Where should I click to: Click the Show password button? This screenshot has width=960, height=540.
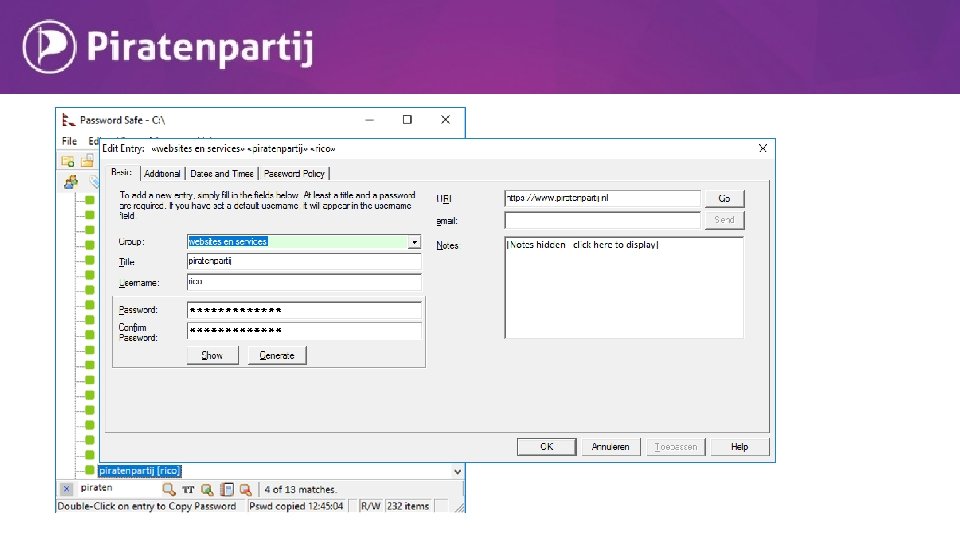click(x=212, y=355)
